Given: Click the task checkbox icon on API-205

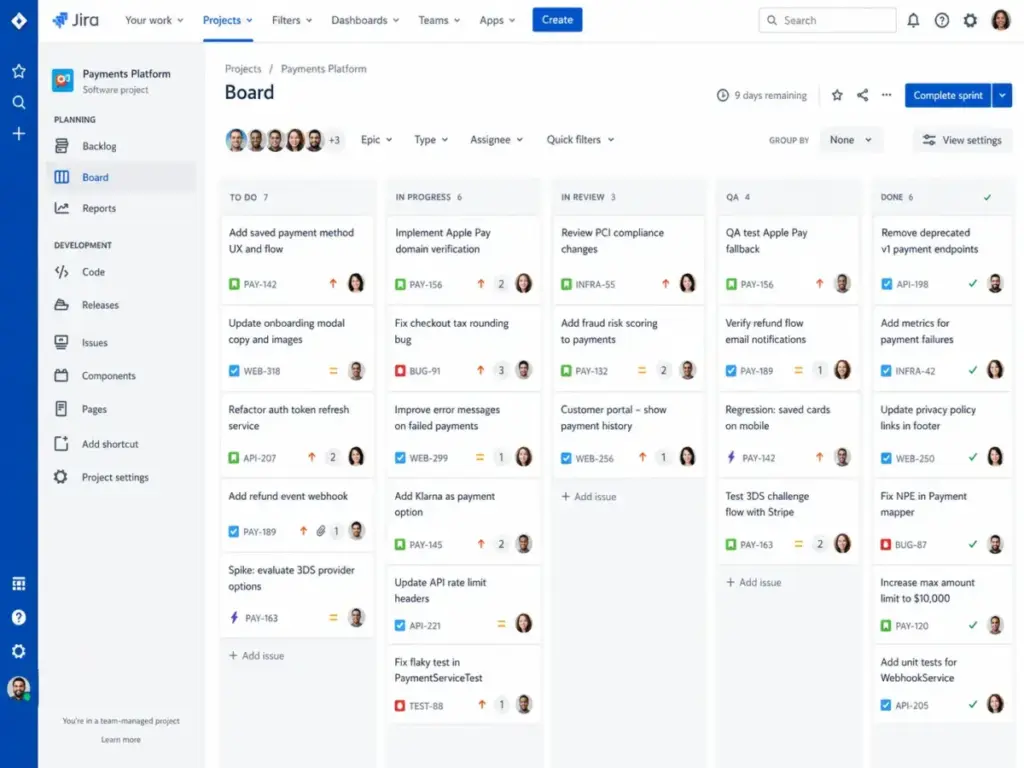Looking at the screenshot, I should 886,705.
